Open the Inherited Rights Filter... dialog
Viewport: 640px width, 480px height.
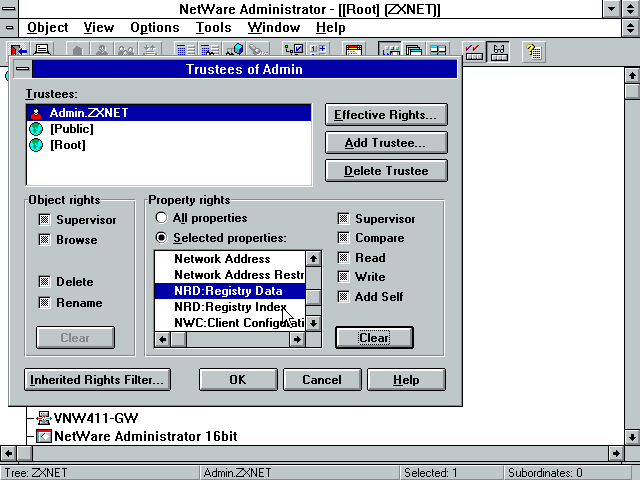point(97,380)
